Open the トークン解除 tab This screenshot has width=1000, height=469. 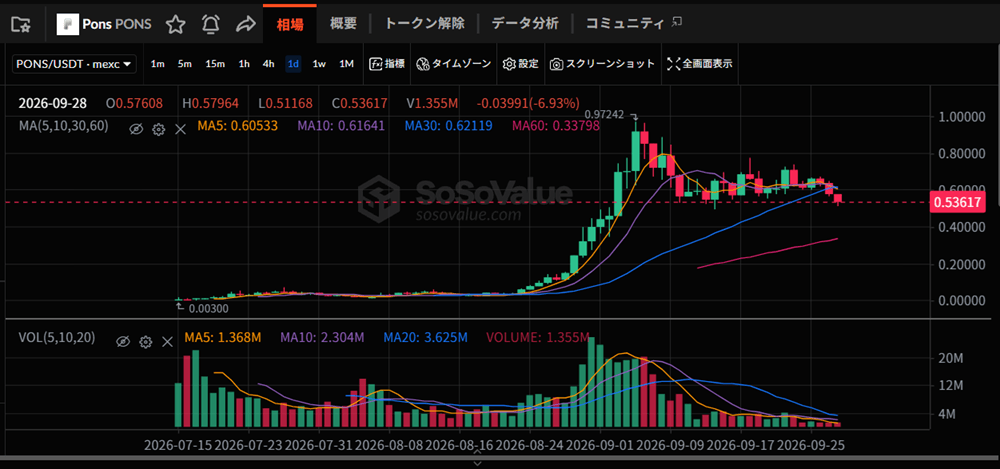click(x=424, y=24)
